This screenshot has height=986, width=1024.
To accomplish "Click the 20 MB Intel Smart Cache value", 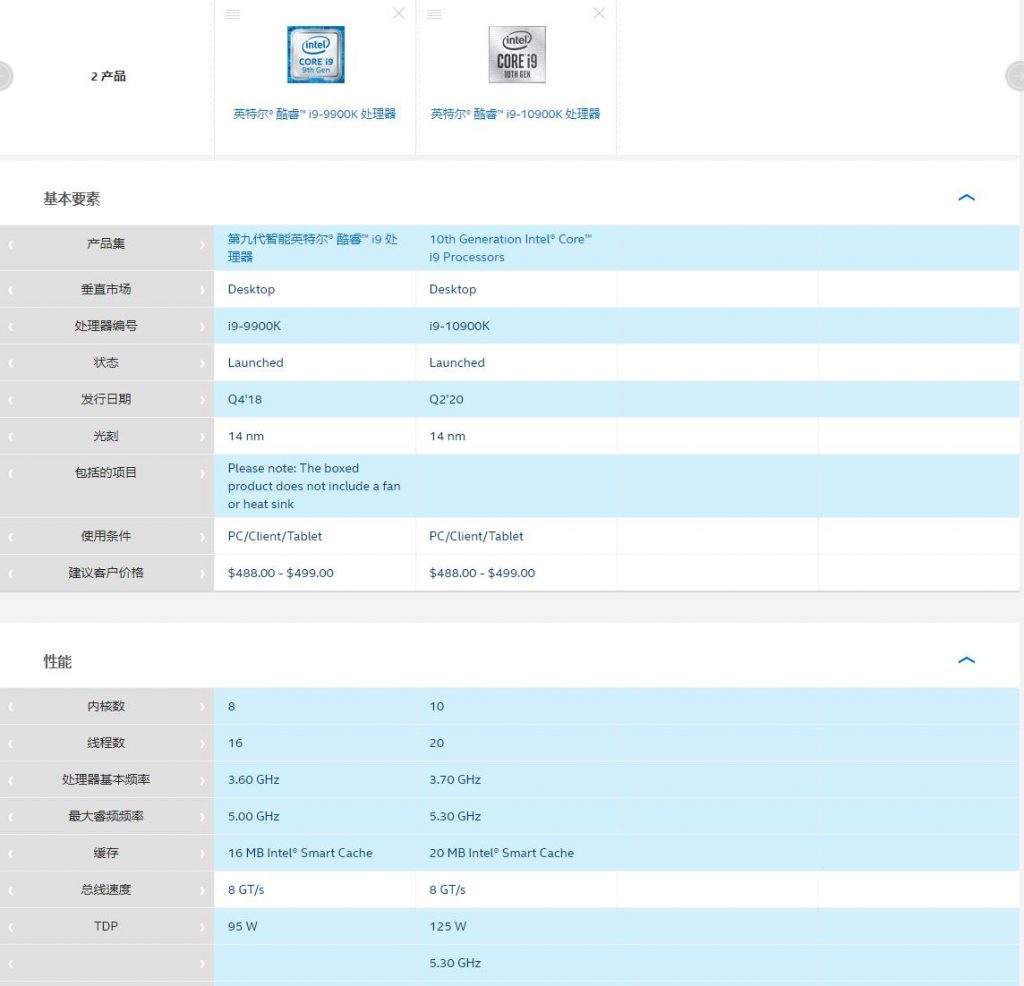I will 502,853.
